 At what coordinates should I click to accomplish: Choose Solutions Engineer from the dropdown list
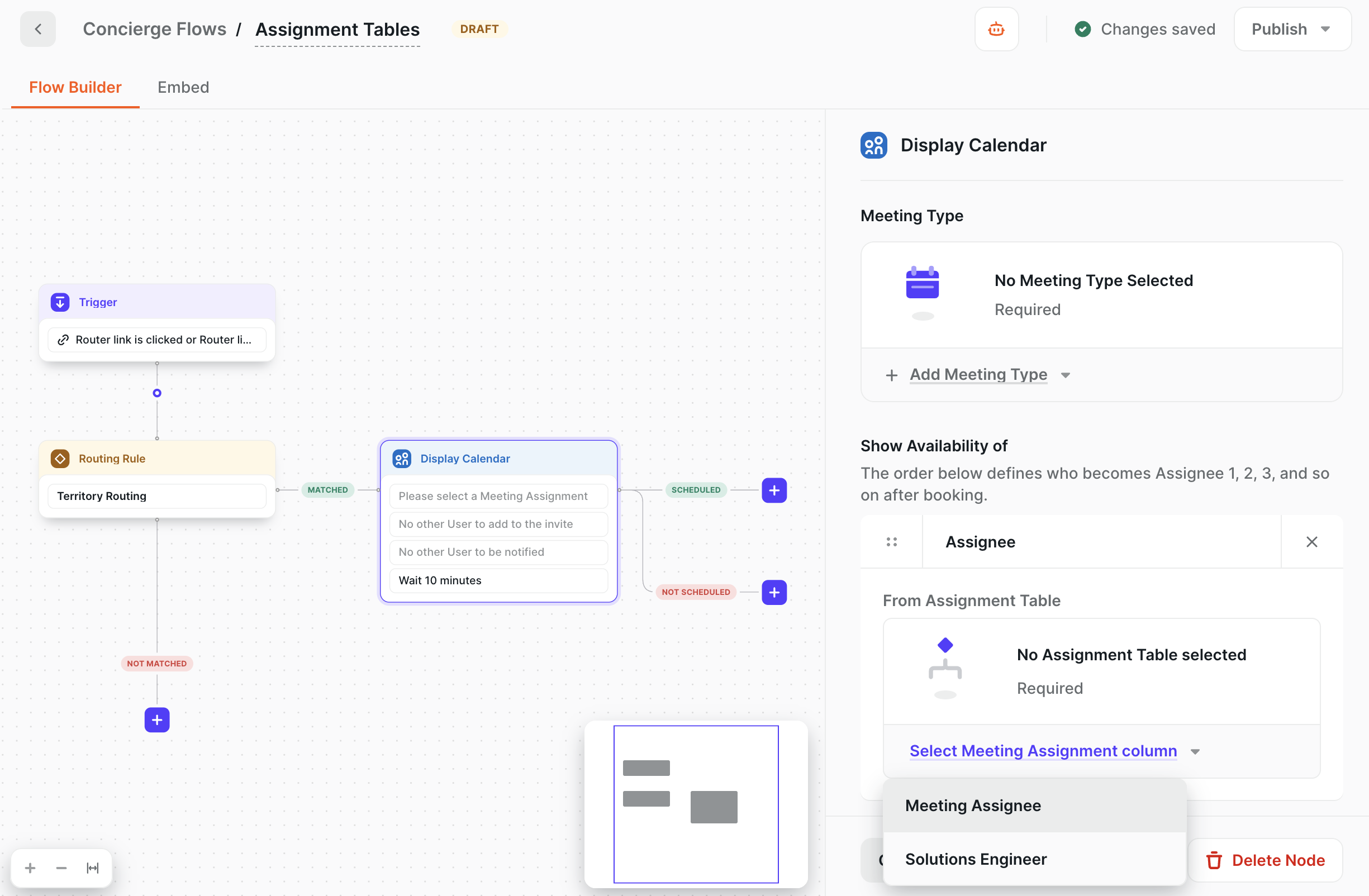click(x=1034, y=859)
